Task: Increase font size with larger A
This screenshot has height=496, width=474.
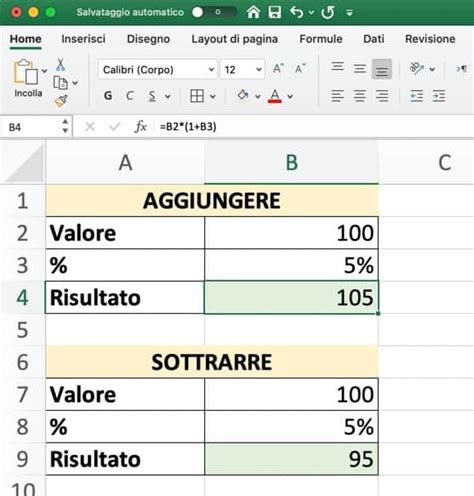Action: point(278,69)
